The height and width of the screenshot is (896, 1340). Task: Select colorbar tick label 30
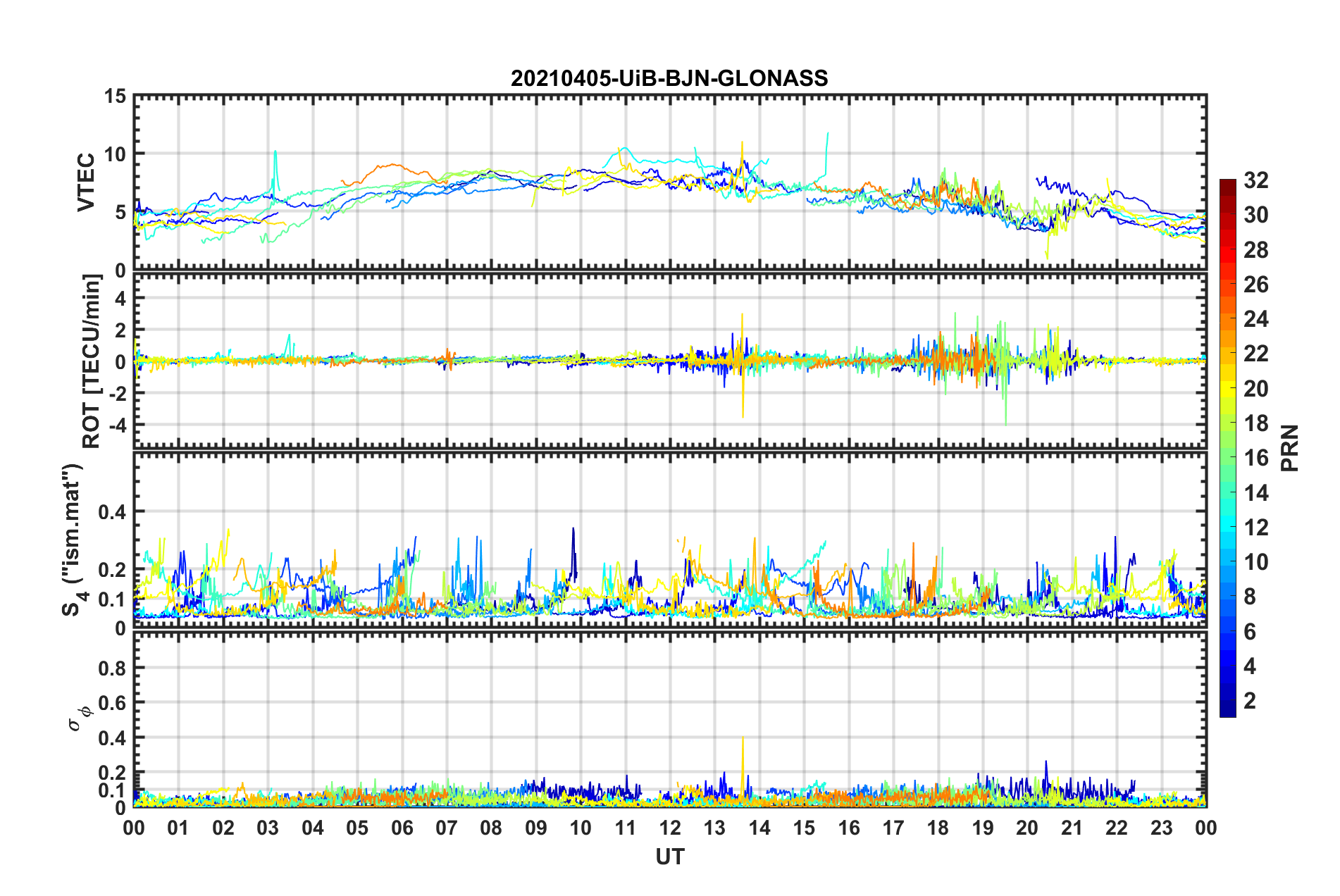tap(1256, 215)
